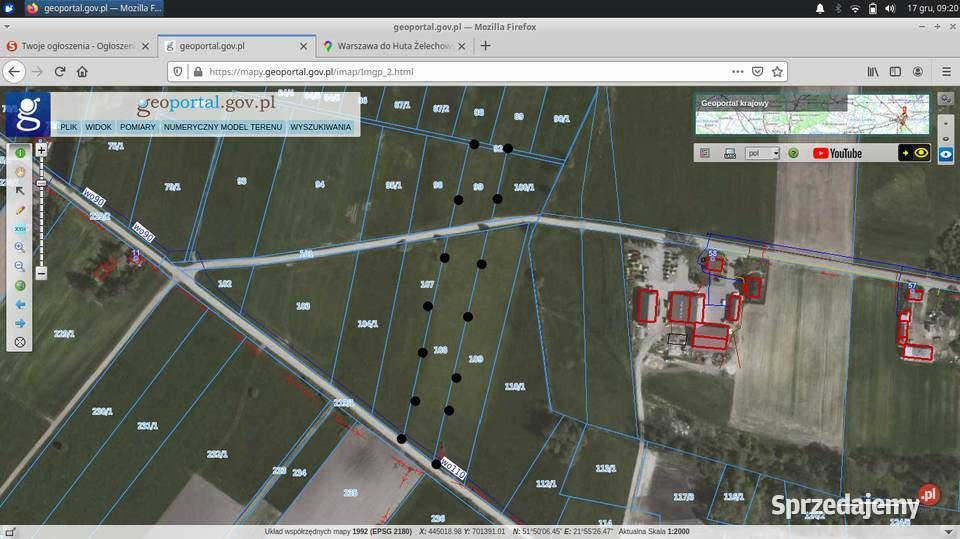Select the magnifier zoom-in tool
The image size is (960, 539).
point(20,247)
